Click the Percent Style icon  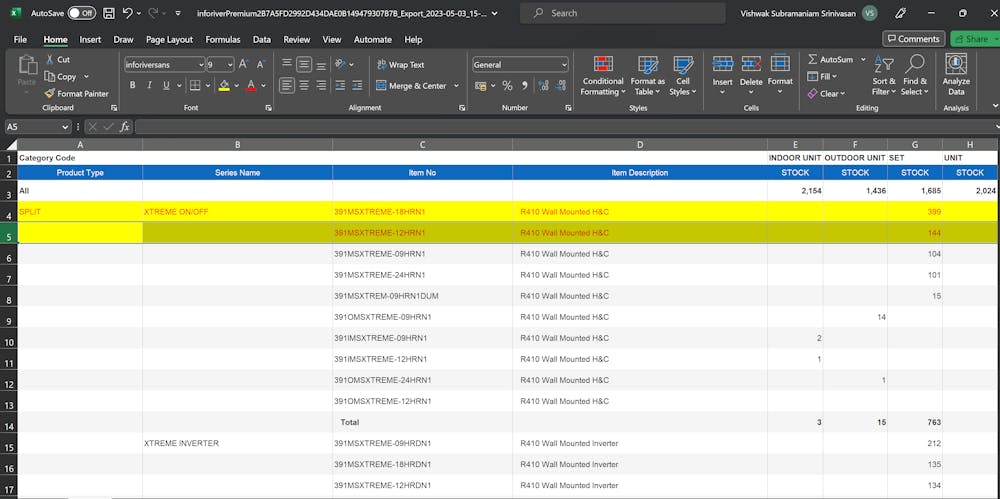tap(508, 86)
